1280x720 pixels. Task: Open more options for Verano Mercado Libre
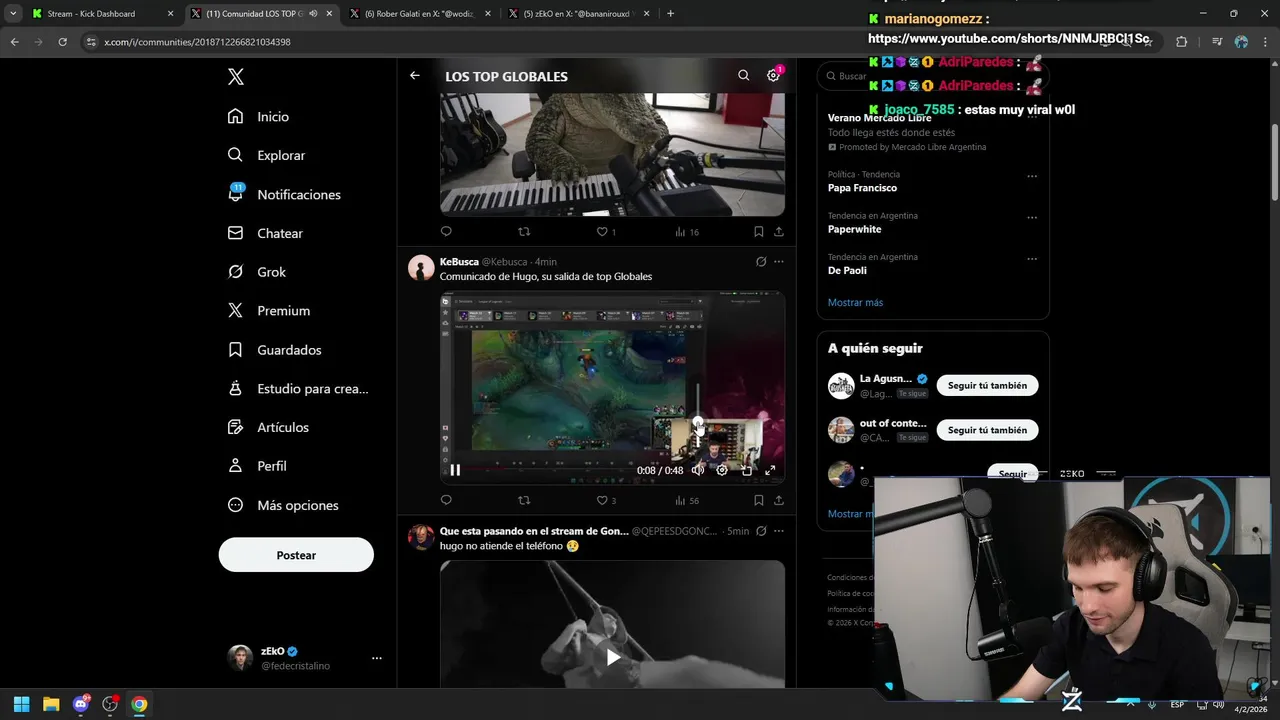pos(1032,117)
